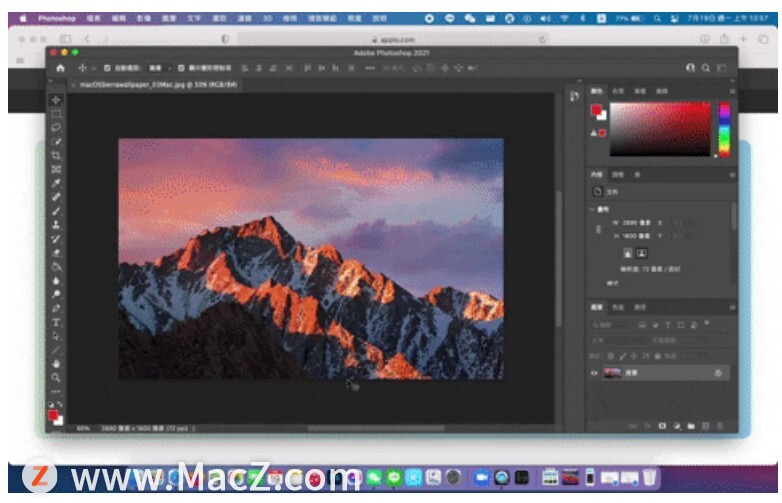Pick a color in the red color field
This screenshot has width=782, height=503.
click(x=660, y=129)
